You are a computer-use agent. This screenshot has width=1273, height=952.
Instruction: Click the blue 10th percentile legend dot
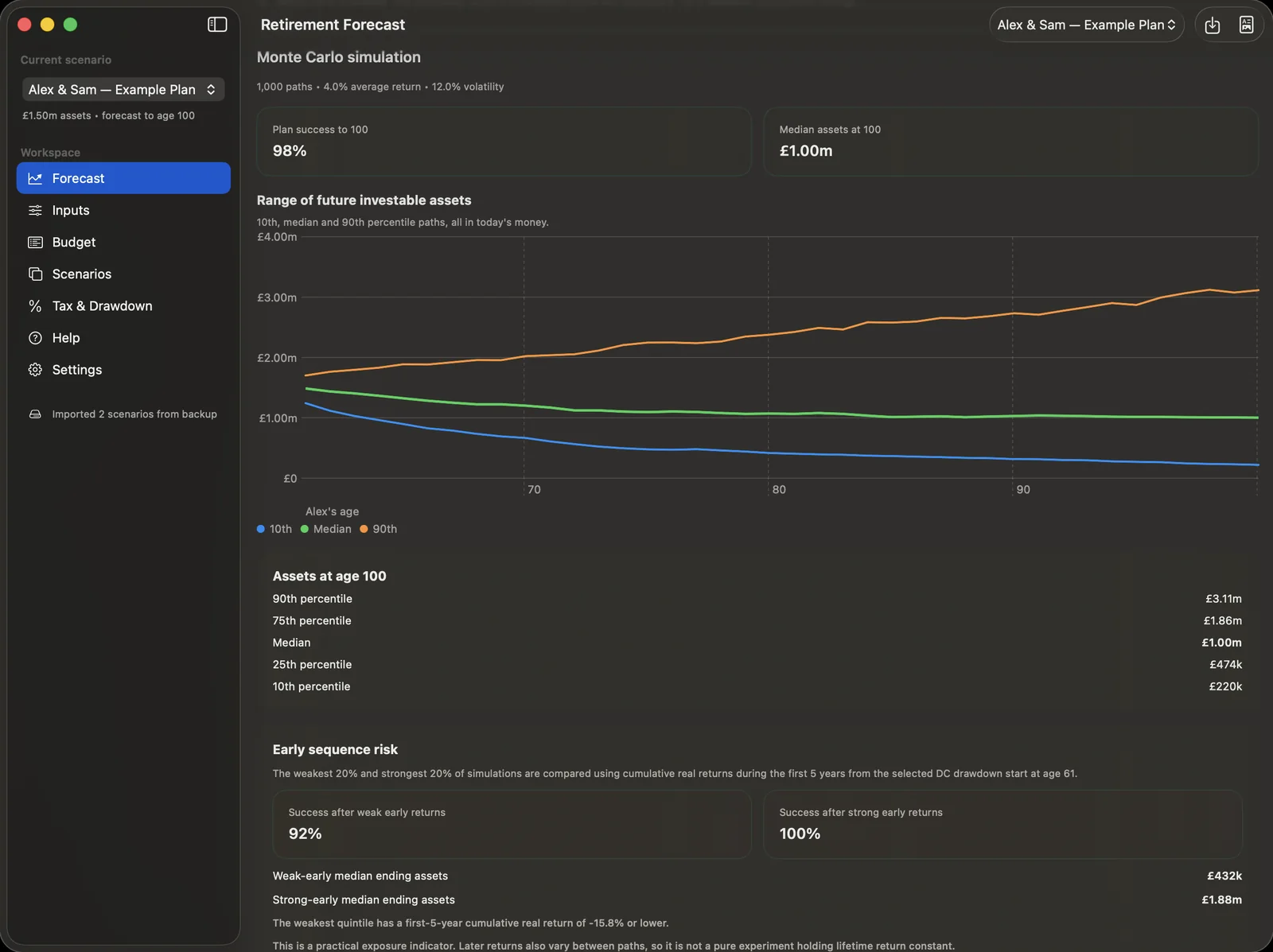click(x=261, y=529)
